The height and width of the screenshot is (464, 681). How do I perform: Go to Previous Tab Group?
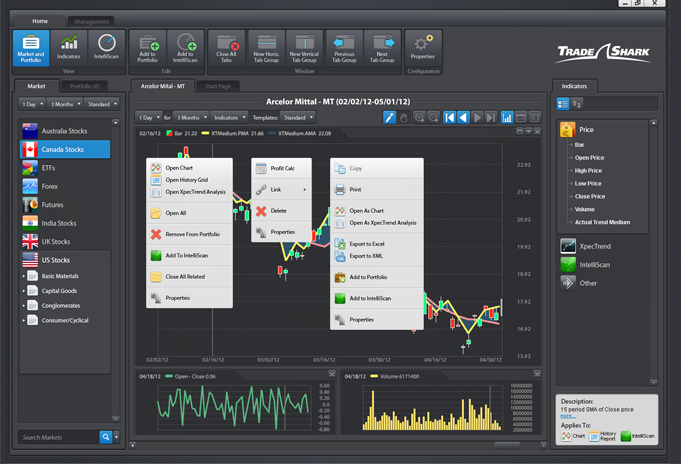344,48
